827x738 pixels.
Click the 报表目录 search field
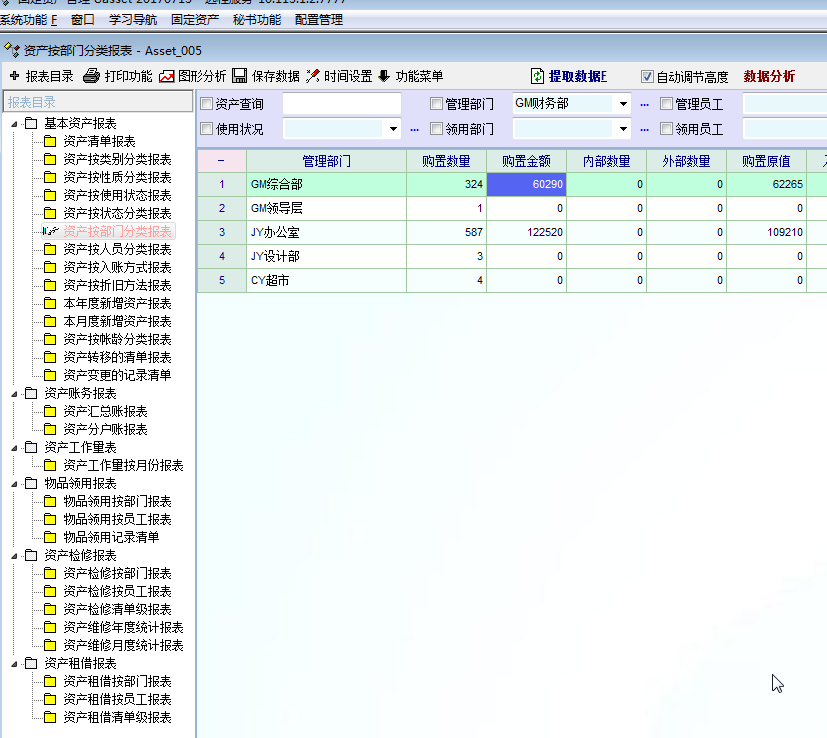click(x=98, y=102)
